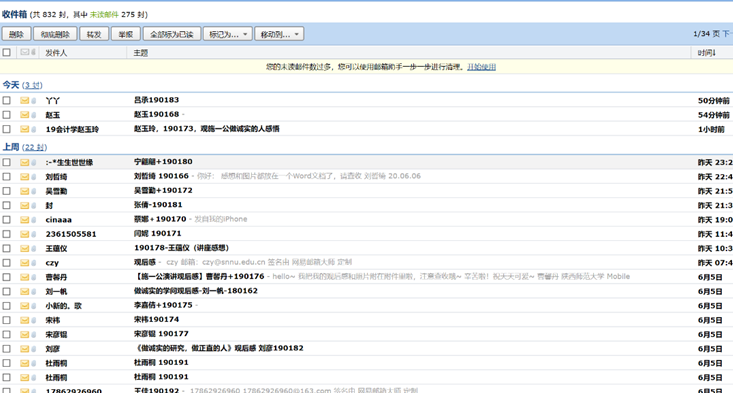
Task: Click the 开始使用 link in notice
Action: 481,67
